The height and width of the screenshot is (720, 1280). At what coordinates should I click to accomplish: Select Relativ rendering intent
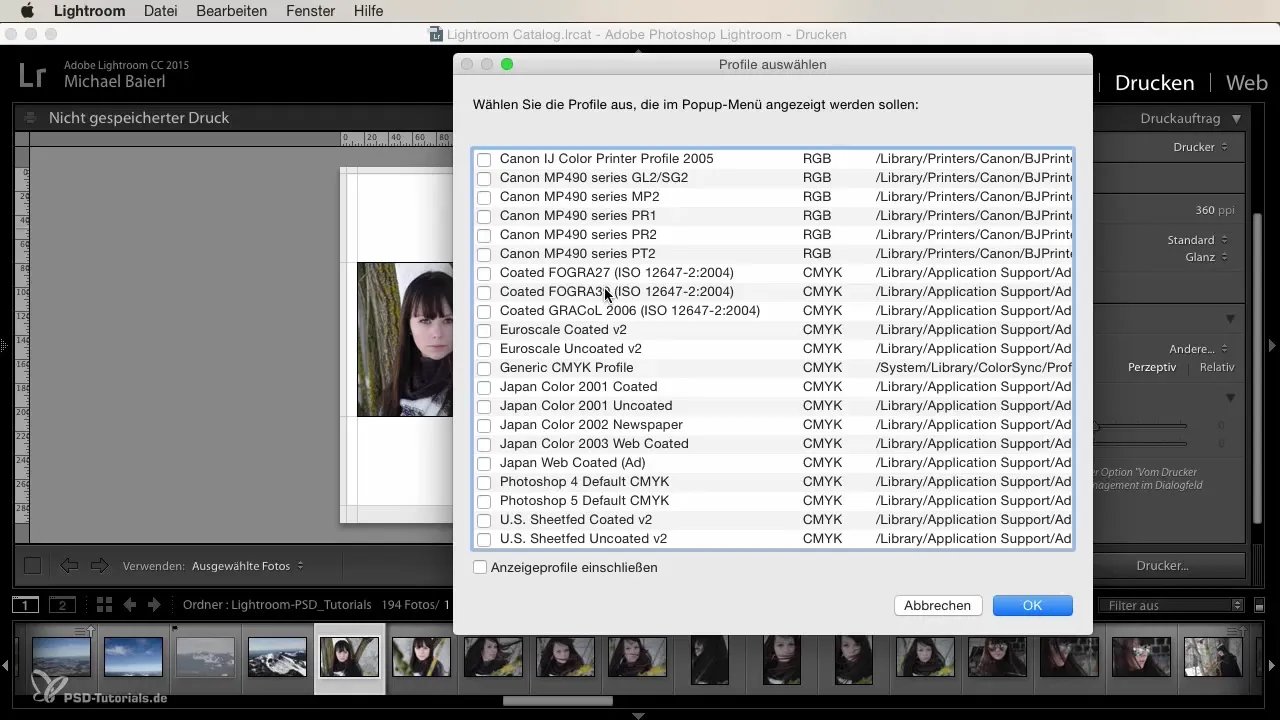click(1217, 367)
